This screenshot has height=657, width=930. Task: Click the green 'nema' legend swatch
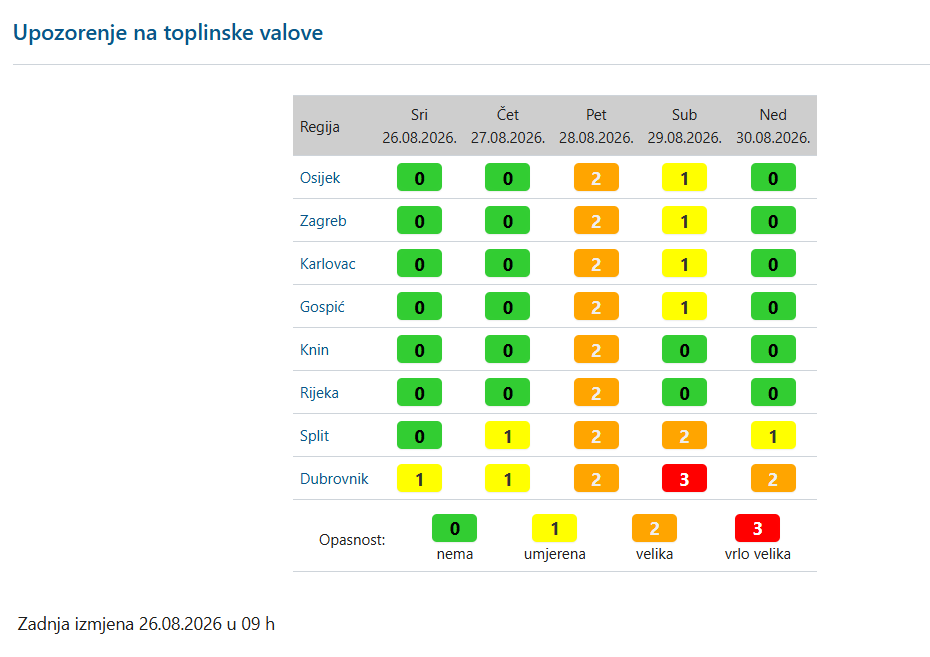[454, 528]
